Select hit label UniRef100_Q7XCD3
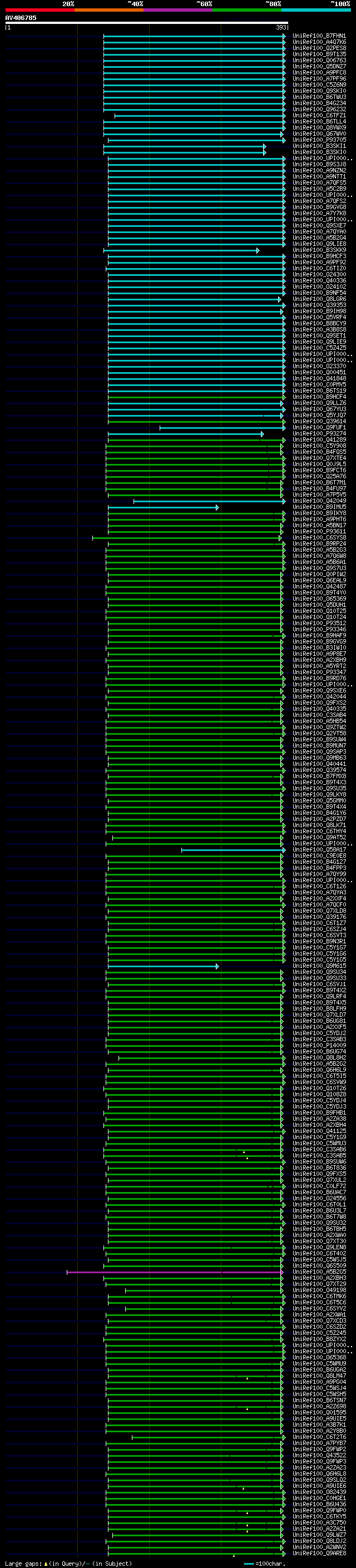Screen dimensions: 356x1568 tap(319, 1322)
